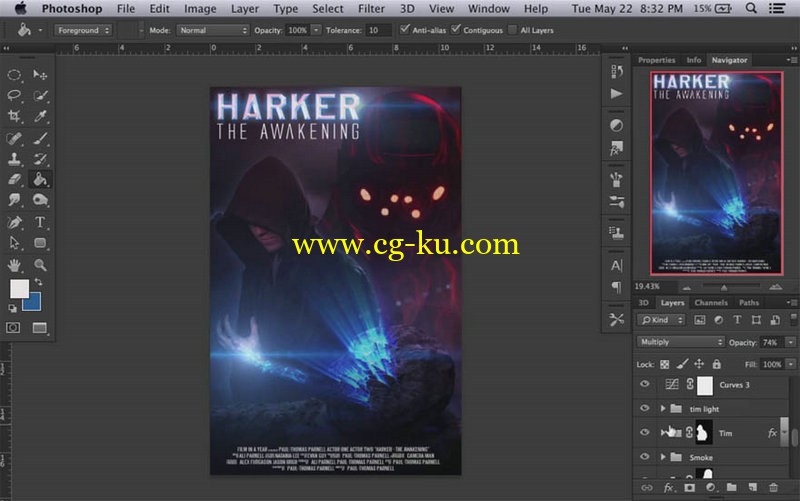Open the Fill 100% dropdown
Screen dimensions: 800x501
coord(791,364)
